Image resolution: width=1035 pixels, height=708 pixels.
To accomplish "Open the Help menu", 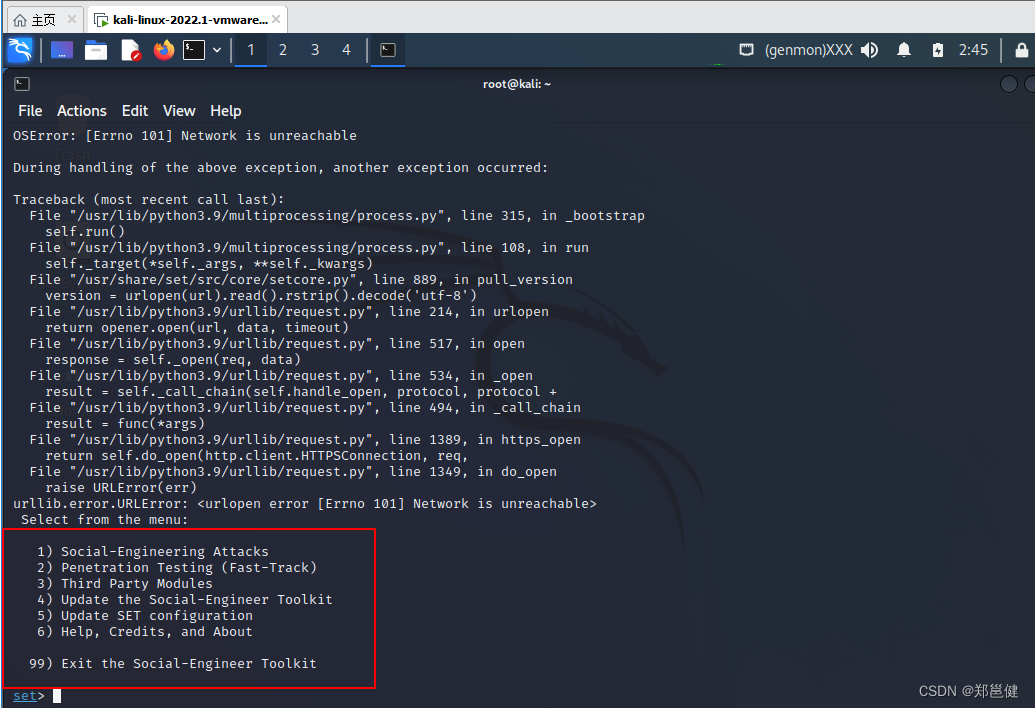I will pyautogui.click(x=226, y=111).
